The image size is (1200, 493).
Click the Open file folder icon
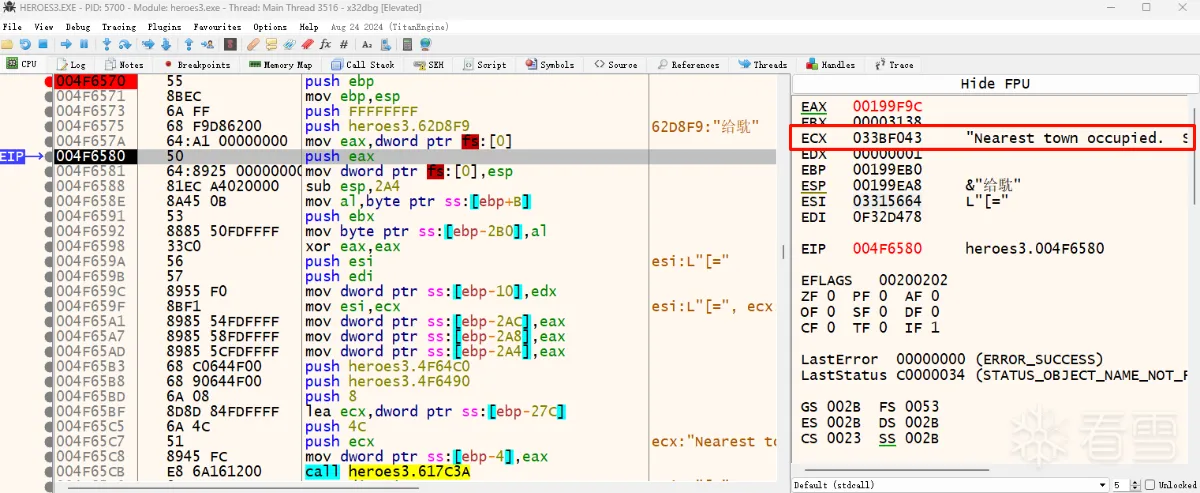(x=7, y=45)
